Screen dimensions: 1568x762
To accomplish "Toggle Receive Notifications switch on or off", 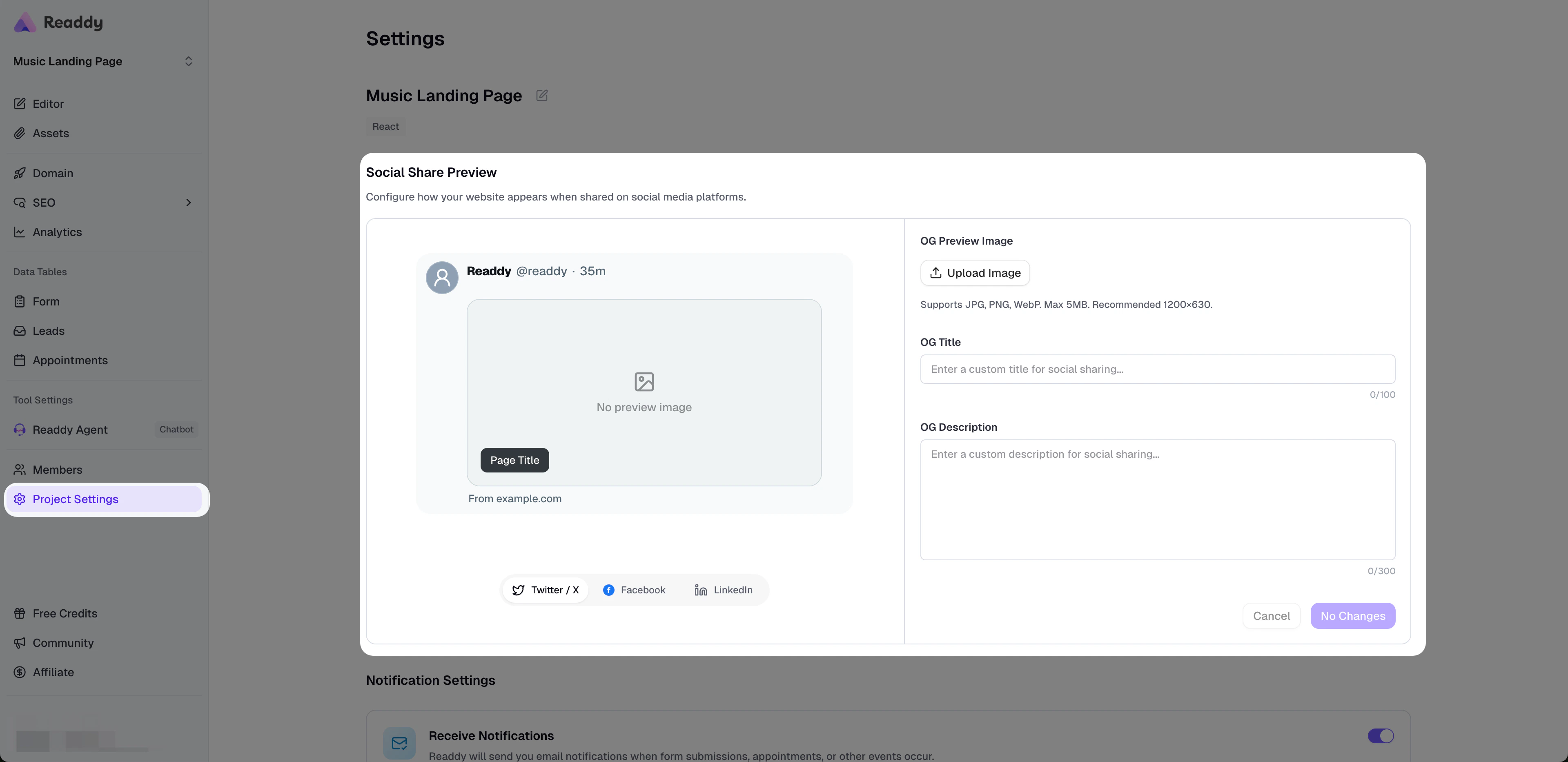I will point(1381,736).
